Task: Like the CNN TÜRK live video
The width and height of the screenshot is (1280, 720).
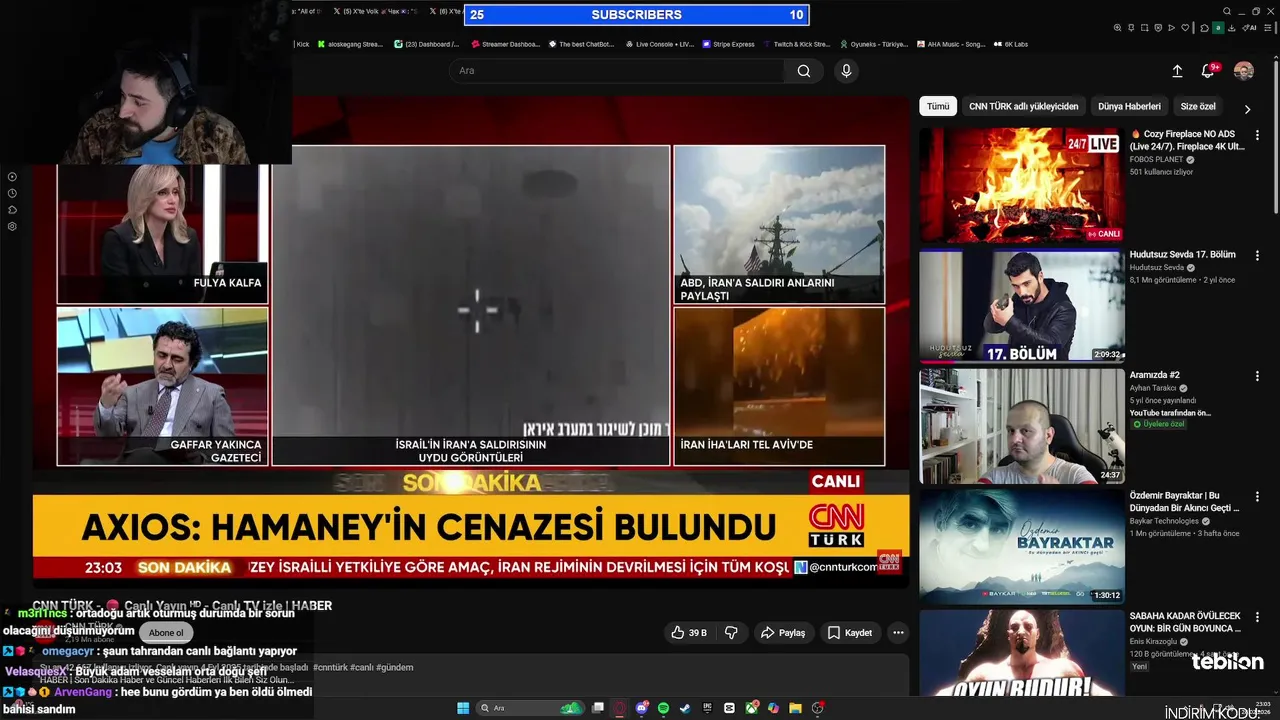Action: 689,633
